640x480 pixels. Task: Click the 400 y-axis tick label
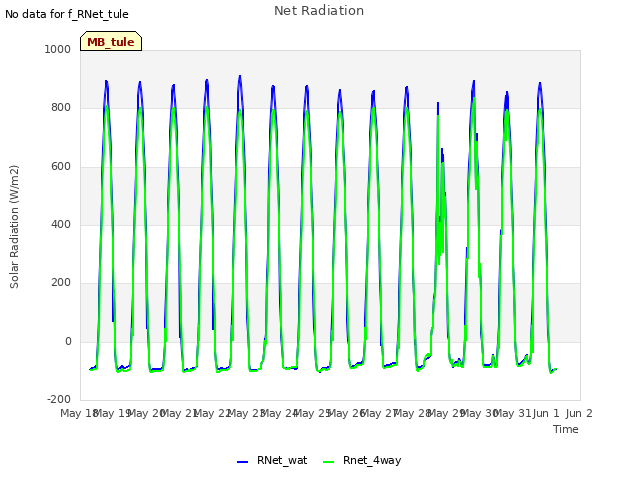[61, 224]
